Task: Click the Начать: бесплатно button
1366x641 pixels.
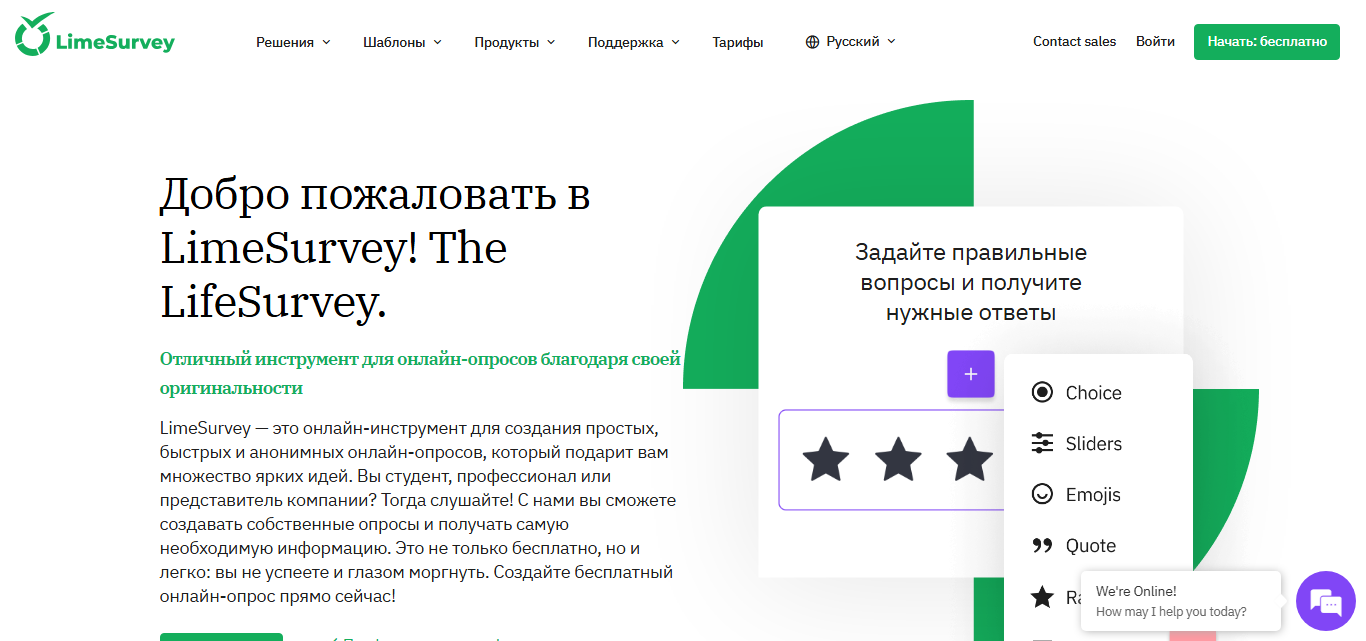Action: [x=1267, y=42]
